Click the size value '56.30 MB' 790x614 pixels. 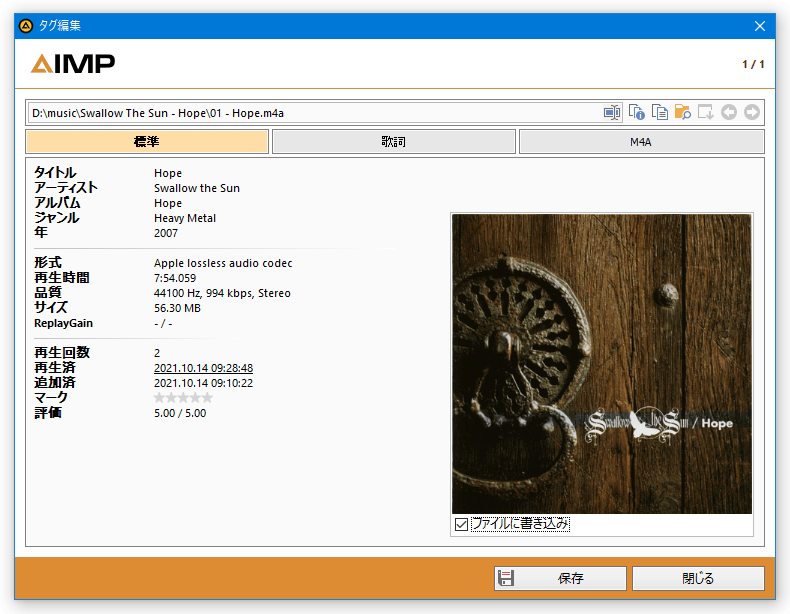click(177, 308)
